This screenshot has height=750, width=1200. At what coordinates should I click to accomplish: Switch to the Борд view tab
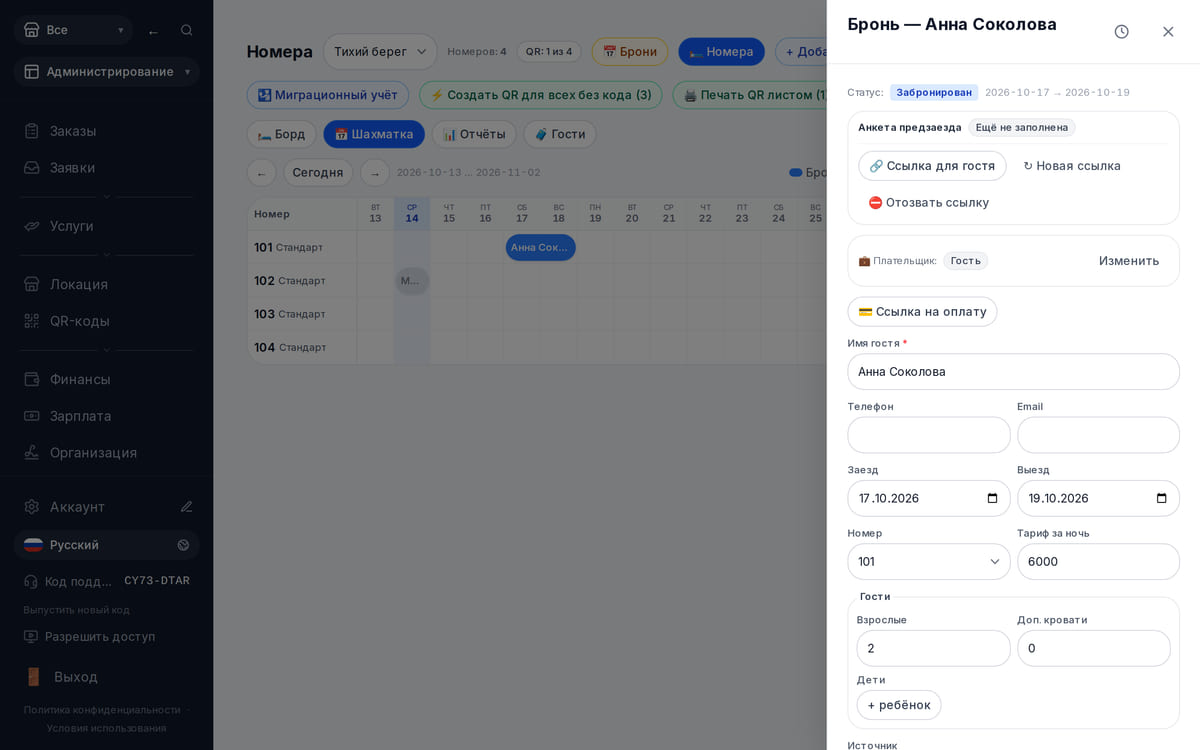[x=282, y=134]
